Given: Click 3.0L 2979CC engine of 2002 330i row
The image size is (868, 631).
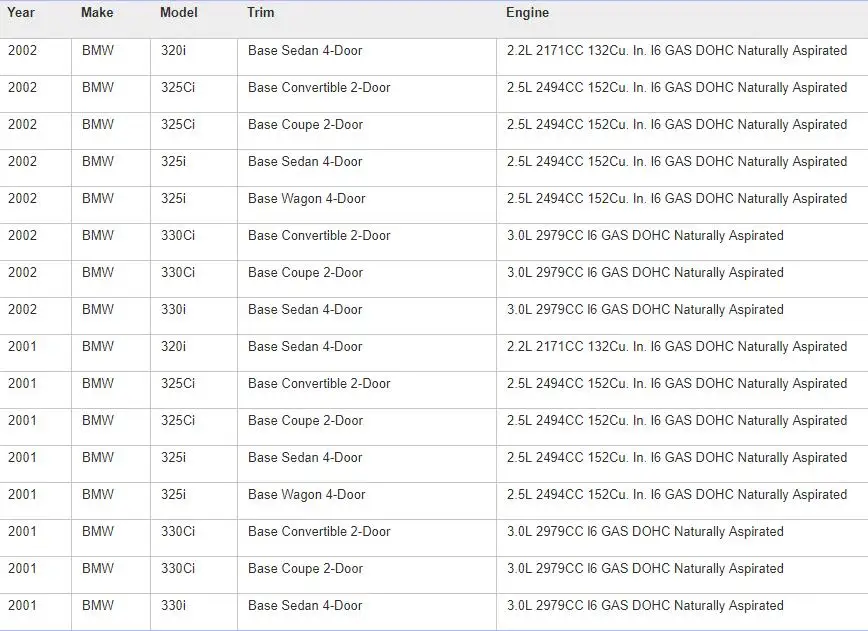Looking at the screenshot, I should pyautogui.click(x=645, y=311).
